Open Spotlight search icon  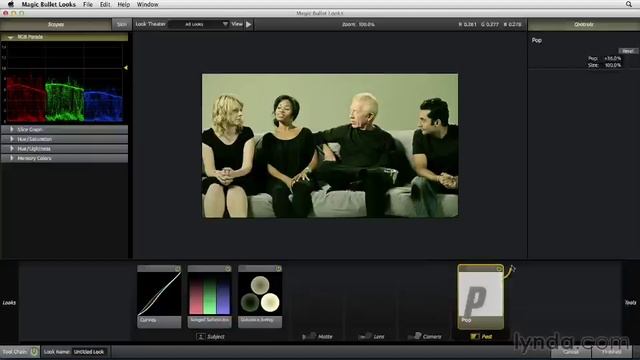(629, 4)
